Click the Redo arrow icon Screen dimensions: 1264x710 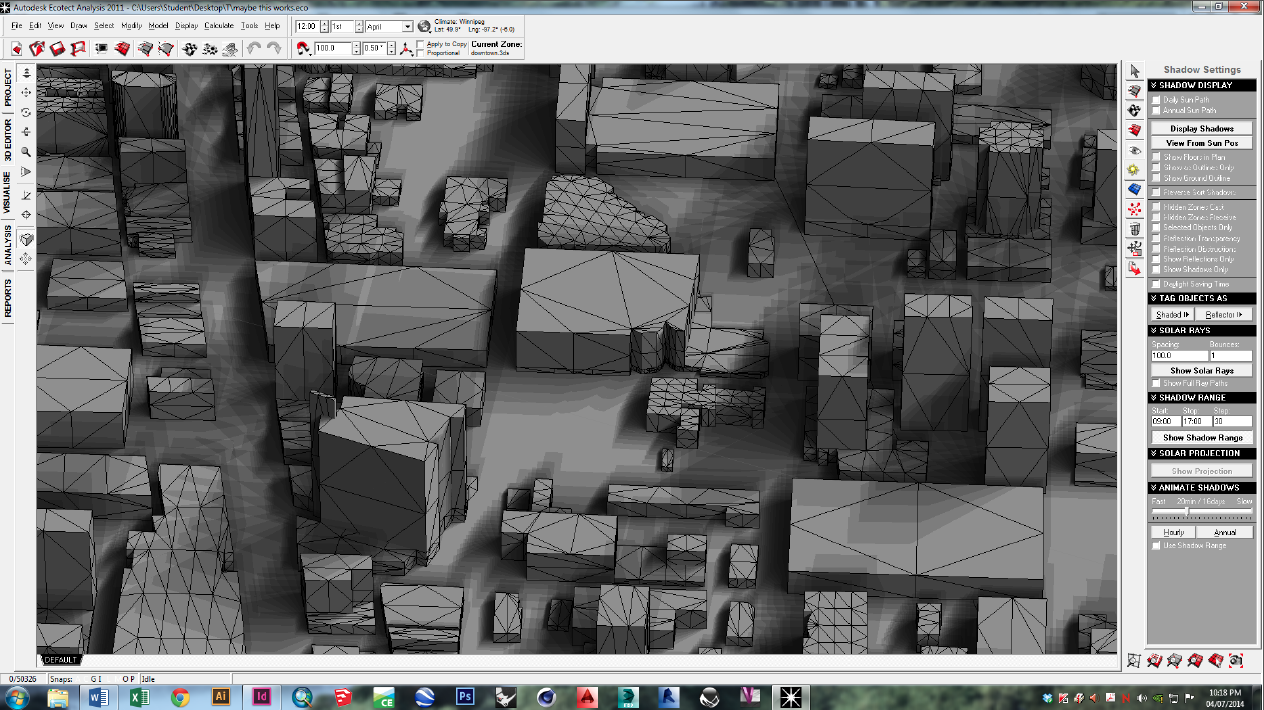(x=273, y=48)
